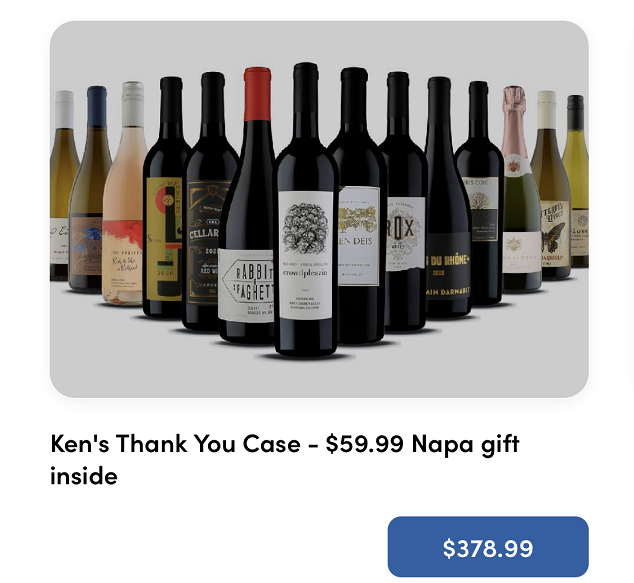This screenshot has height=583, width=634.
Task: Click the tree illustration on crowdpleazin label
Action: [306, 228]
